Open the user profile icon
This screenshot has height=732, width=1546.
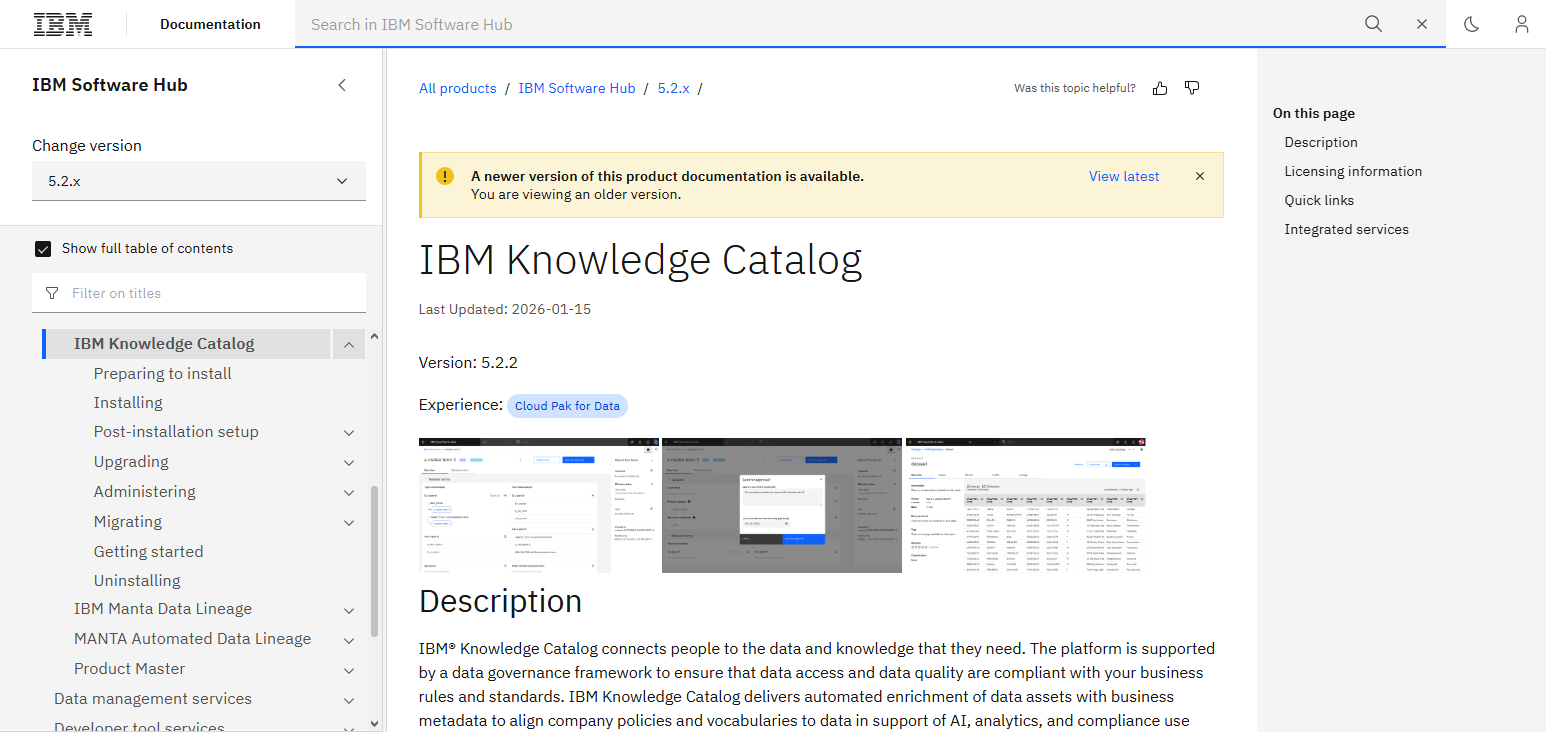pos(1521,24)
